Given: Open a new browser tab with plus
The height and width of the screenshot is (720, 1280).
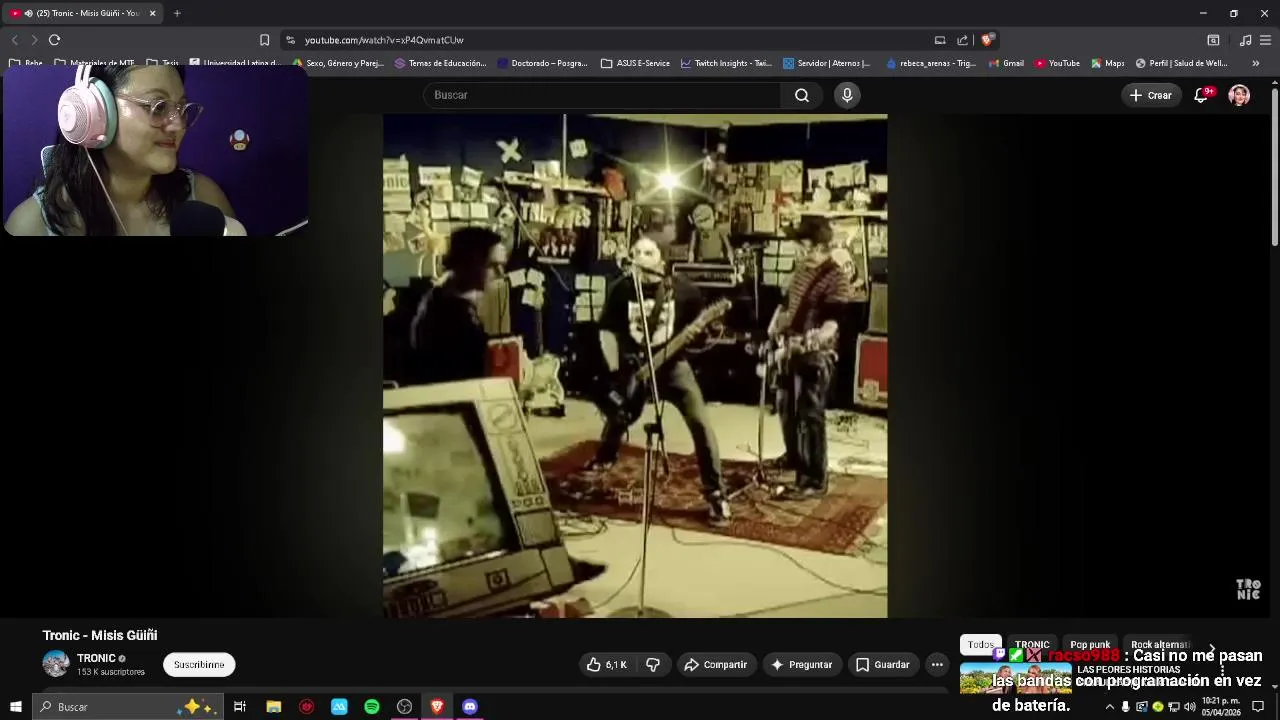Looking at the screenshot, I should coord(177,13).
